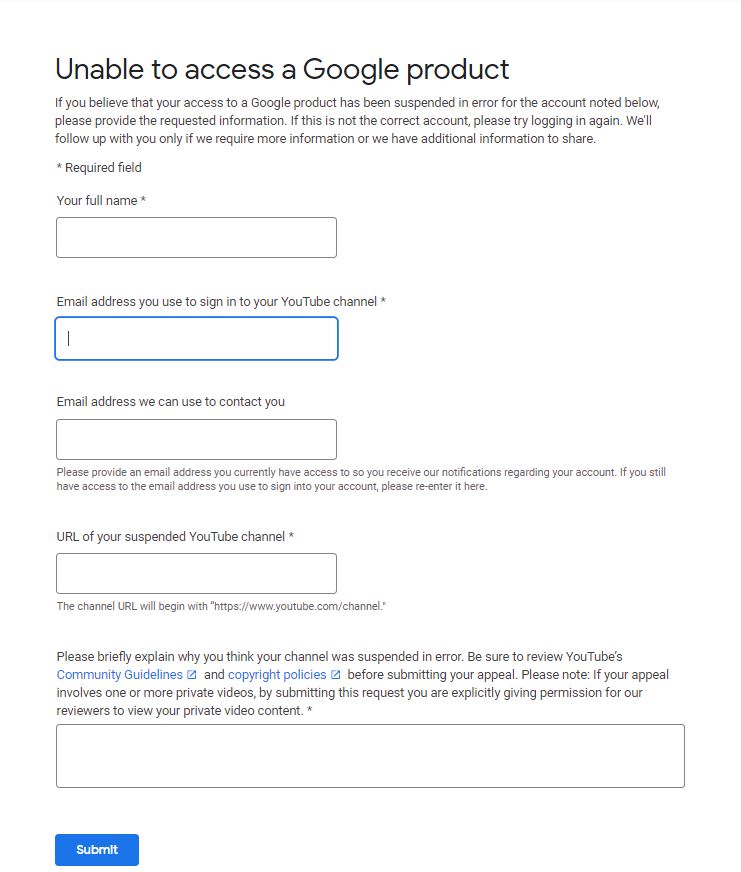Screen dimensions: 741x872
Task: Click the 'Email address we can use to contact you' label
Action: click(x=170, y=402)
